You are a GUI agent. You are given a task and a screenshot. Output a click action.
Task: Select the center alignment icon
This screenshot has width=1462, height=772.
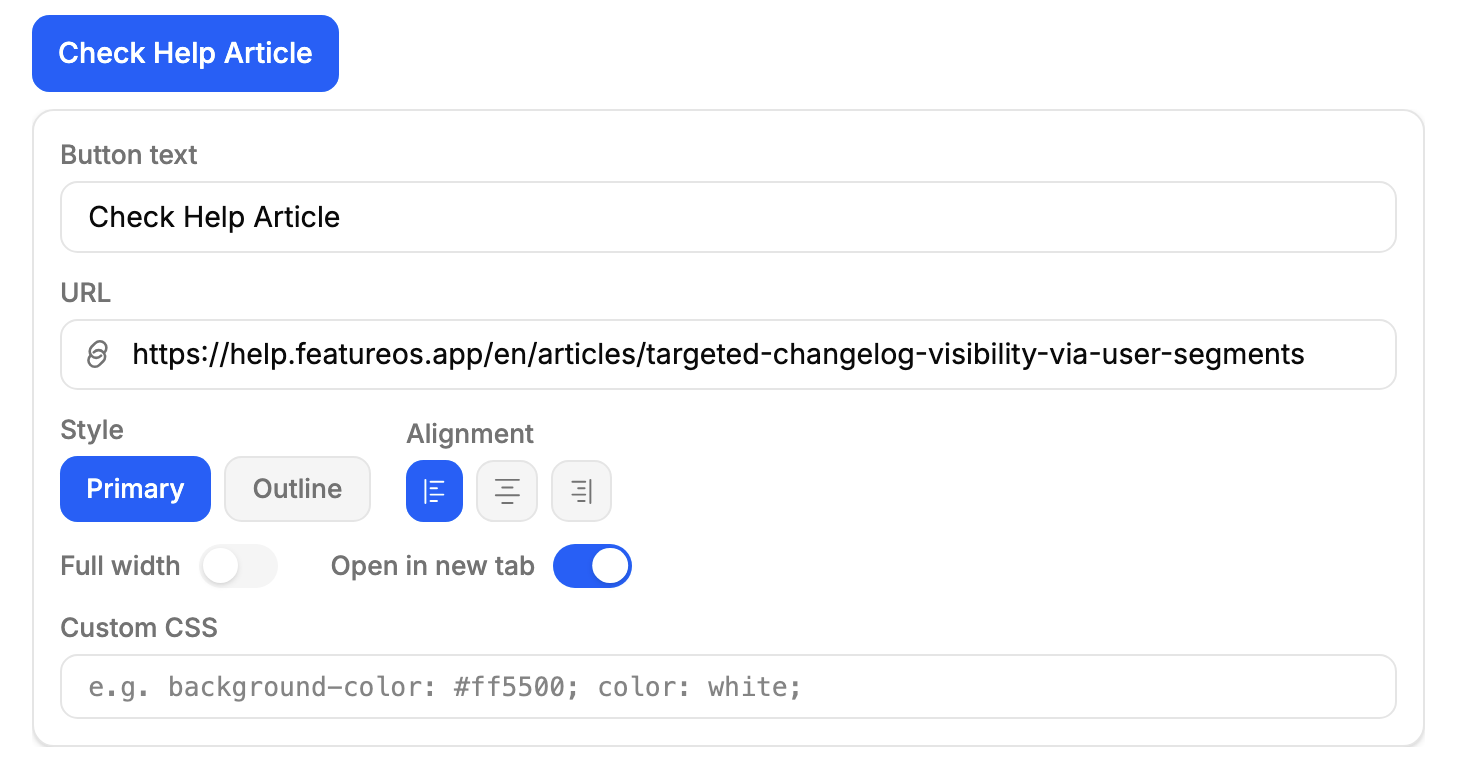click(507, 491)
